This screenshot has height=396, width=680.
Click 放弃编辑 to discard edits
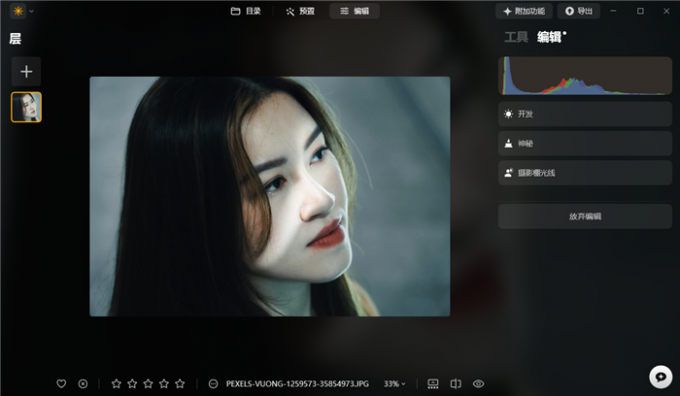[585, 216]
